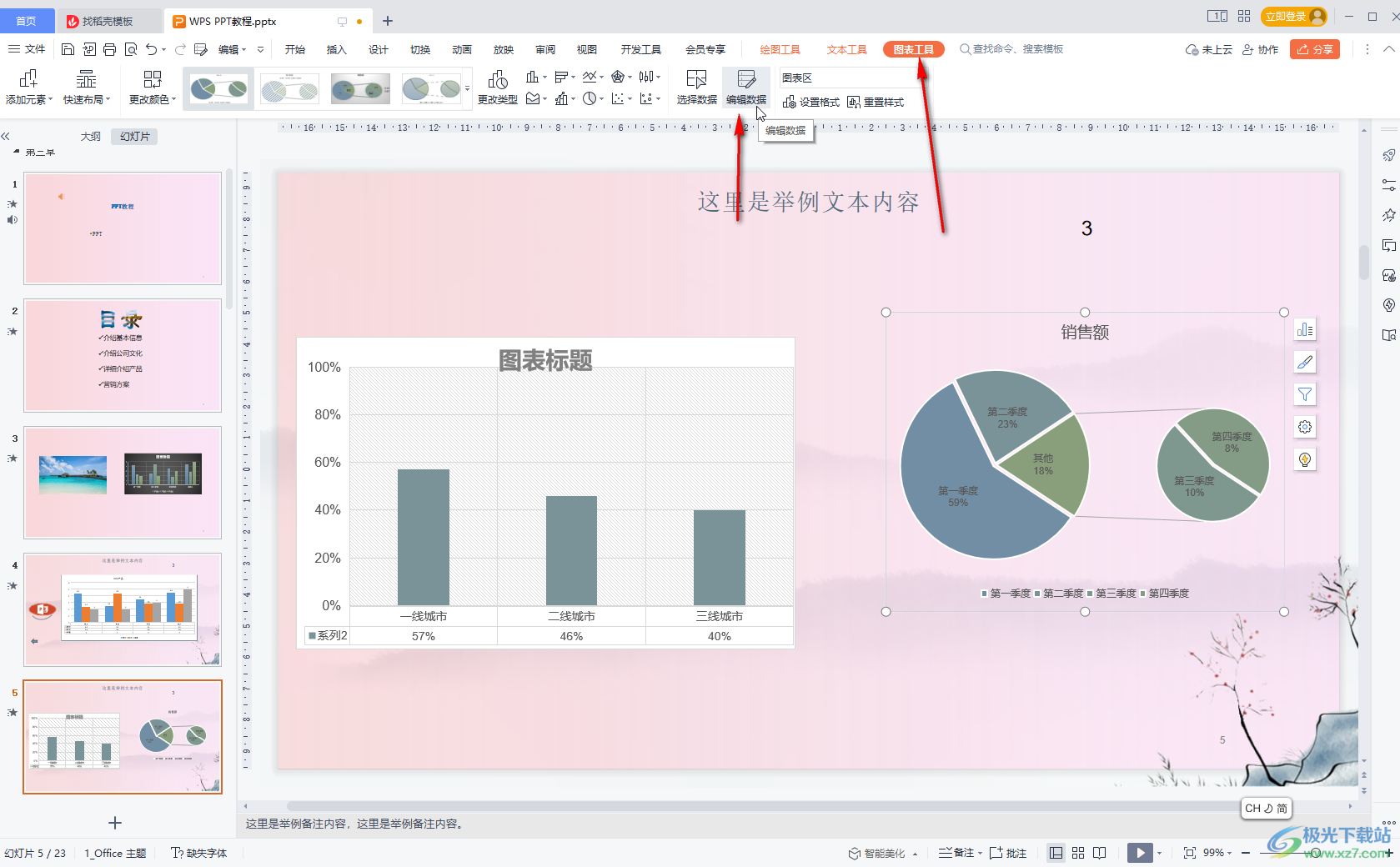
Task: Click Reset Style (重置样式) button
Action: click(876, 102)
